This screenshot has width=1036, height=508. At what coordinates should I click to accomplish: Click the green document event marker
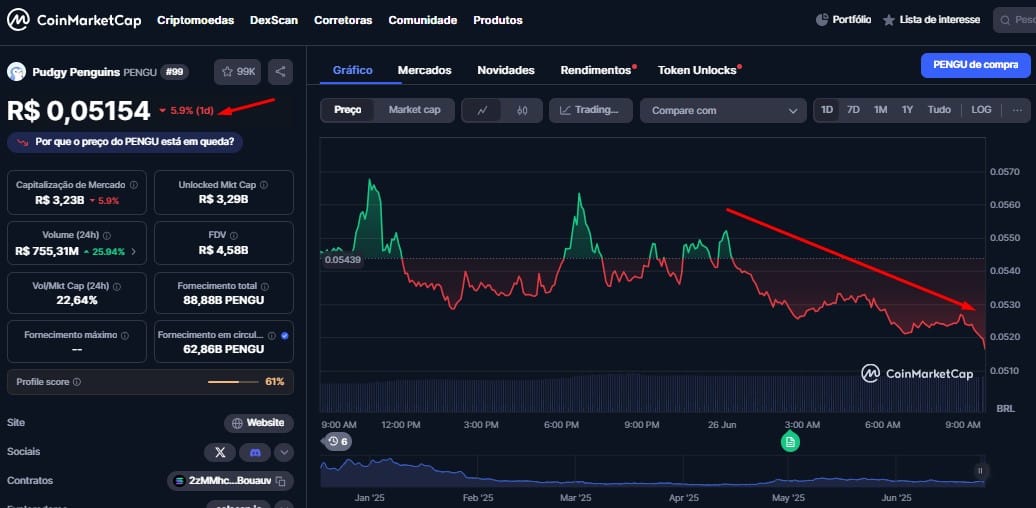(790, 441)
